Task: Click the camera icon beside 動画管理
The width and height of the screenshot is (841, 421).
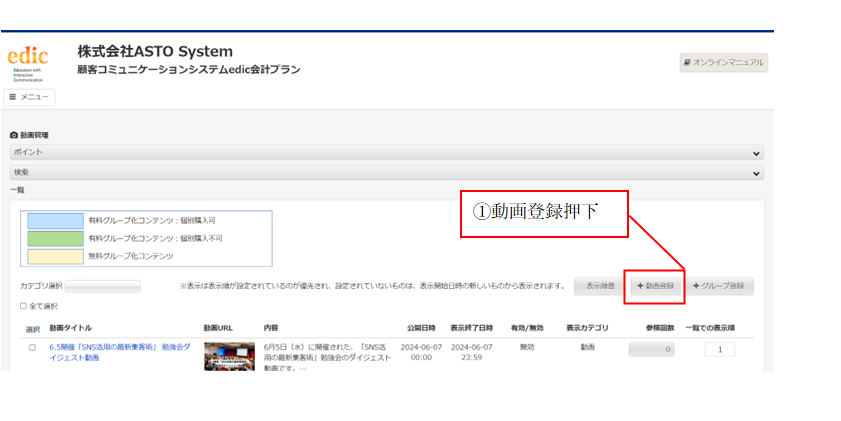Action: [14, 135]
